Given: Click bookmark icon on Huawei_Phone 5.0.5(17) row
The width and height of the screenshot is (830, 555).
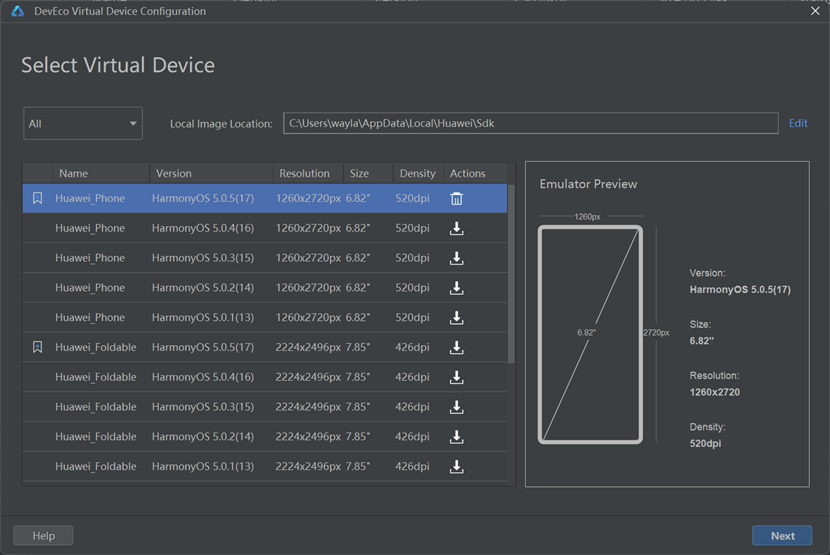Looking at the screenshot, I should click(x=38, y=198).
